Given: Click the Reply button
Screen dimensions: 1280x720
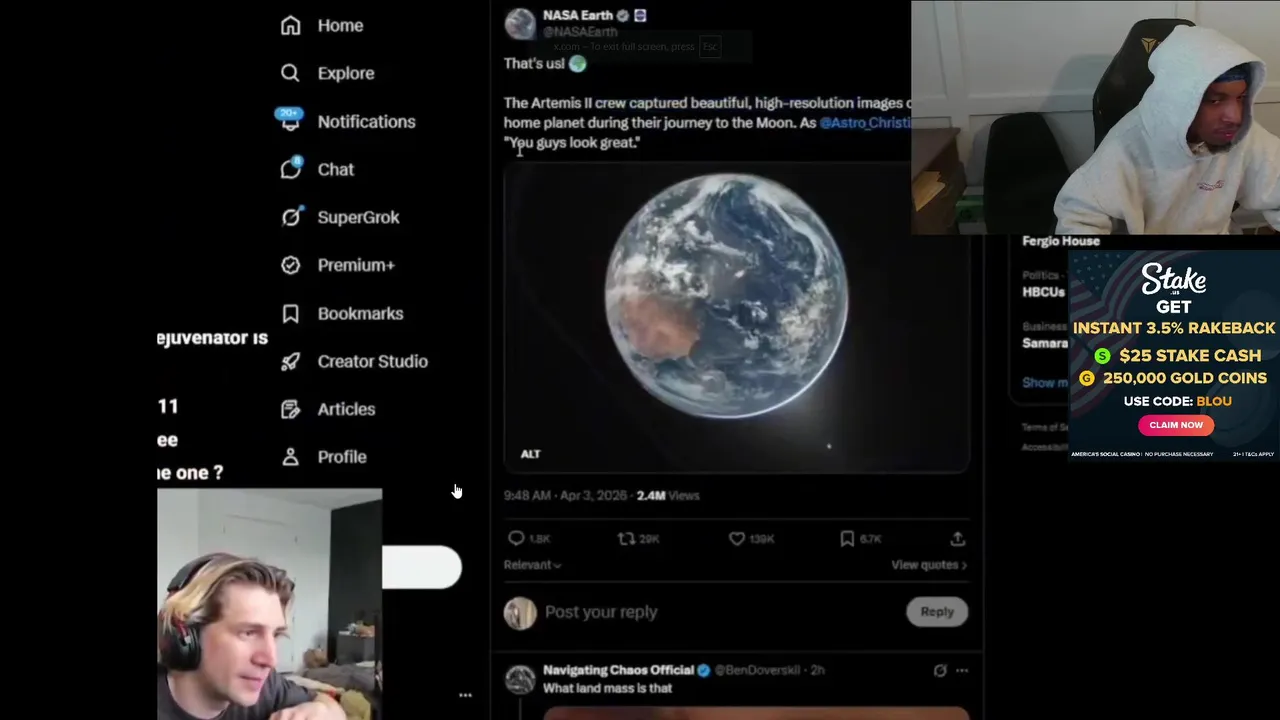Looking at the screenshot, I should point(937,611).
